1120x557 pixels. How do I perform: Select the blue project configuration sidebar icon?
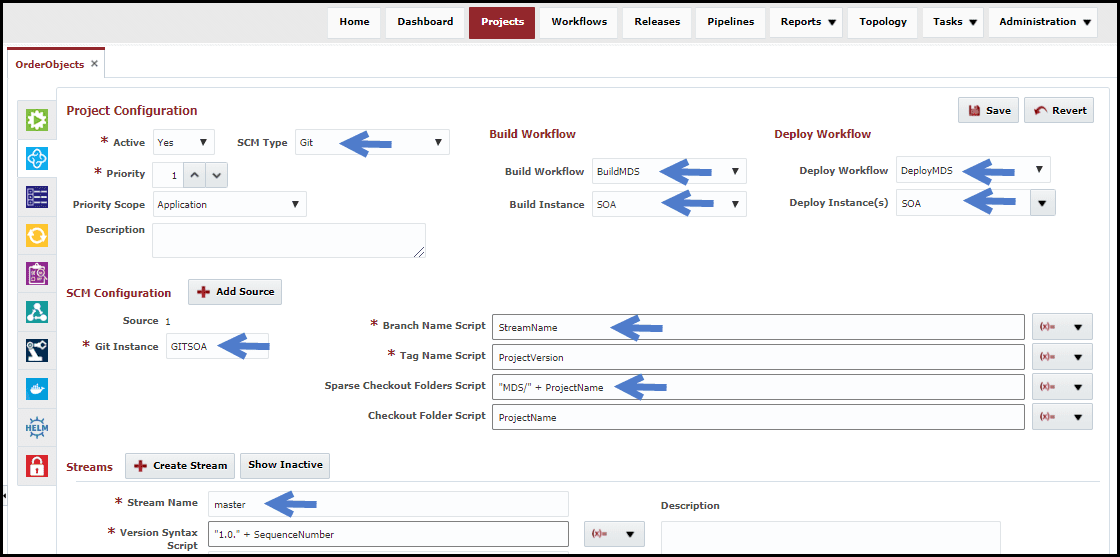point(36,158)
